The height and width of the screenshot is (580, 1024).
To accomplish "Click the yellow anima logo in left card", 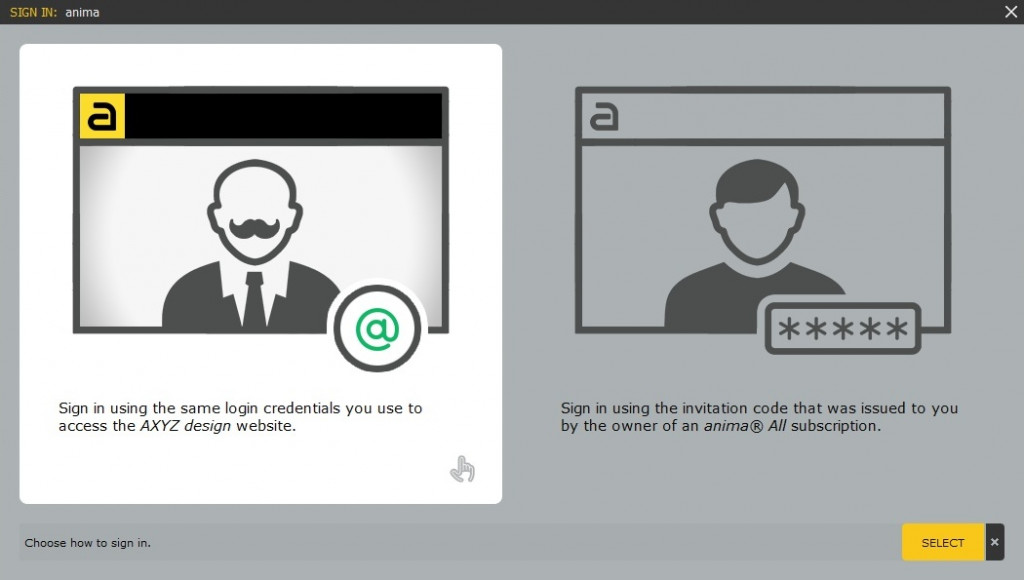I will click(102, 116).
